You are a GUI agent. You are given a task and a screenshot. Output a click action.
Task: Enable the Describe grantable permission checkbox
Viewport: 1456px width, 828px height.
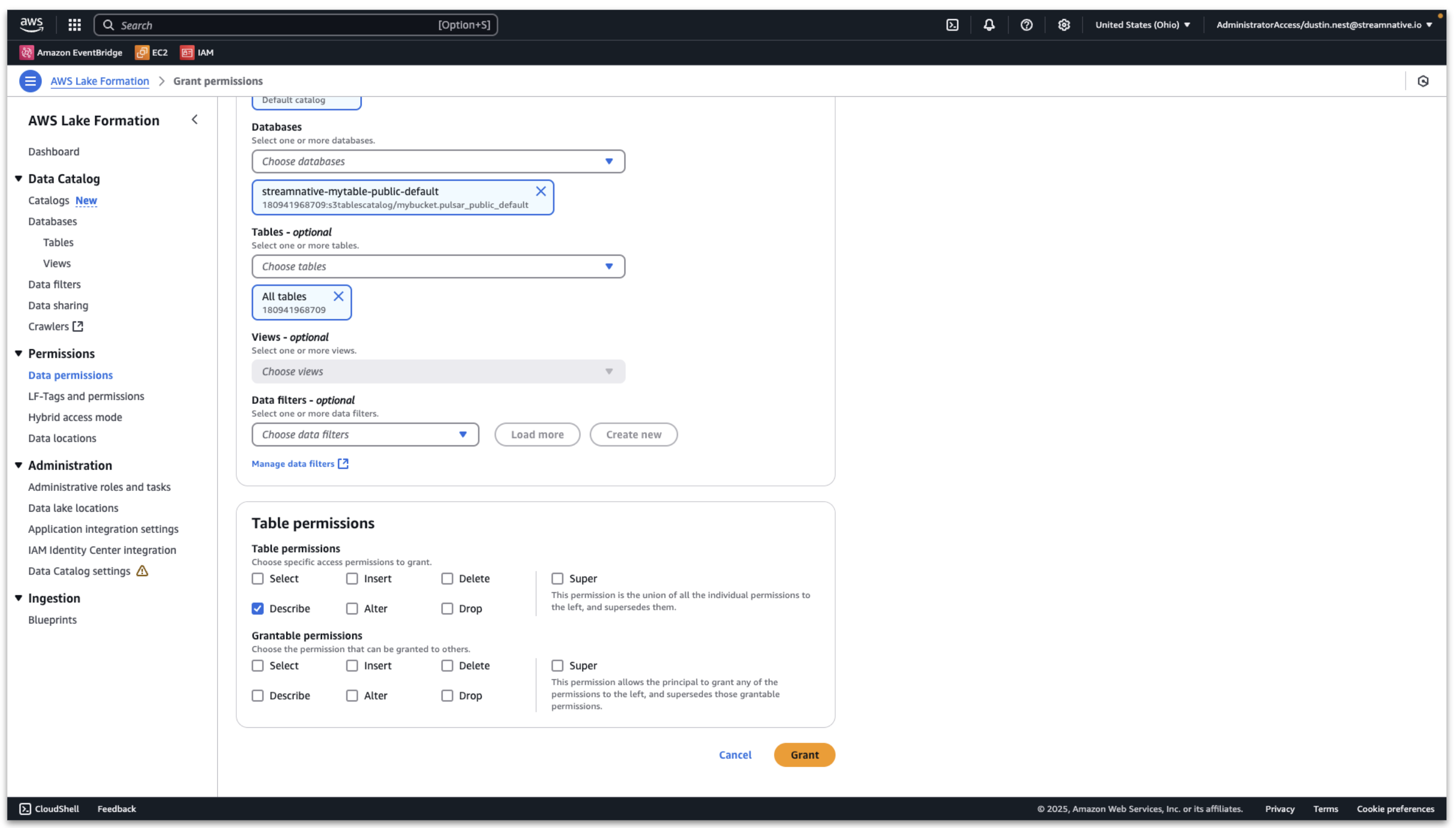click(258, 695)
